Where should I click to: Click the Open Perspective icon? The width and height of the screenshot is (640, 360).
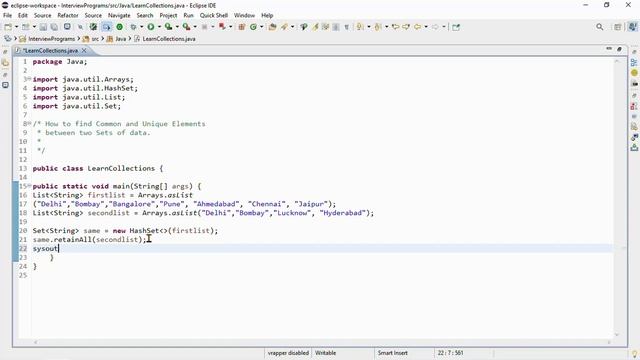(x=618, y=27)
